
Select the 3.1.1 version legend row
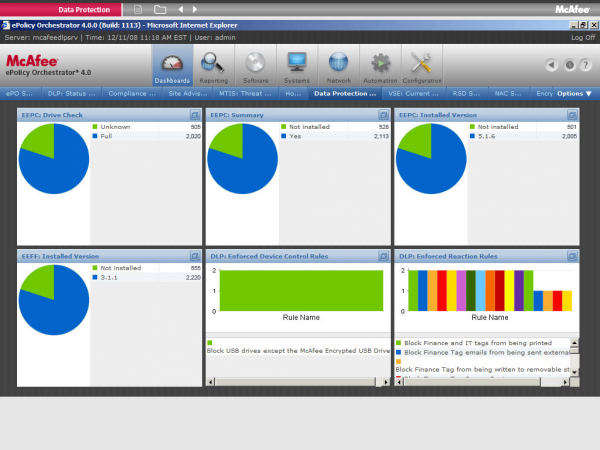click(x=147, y=277)
